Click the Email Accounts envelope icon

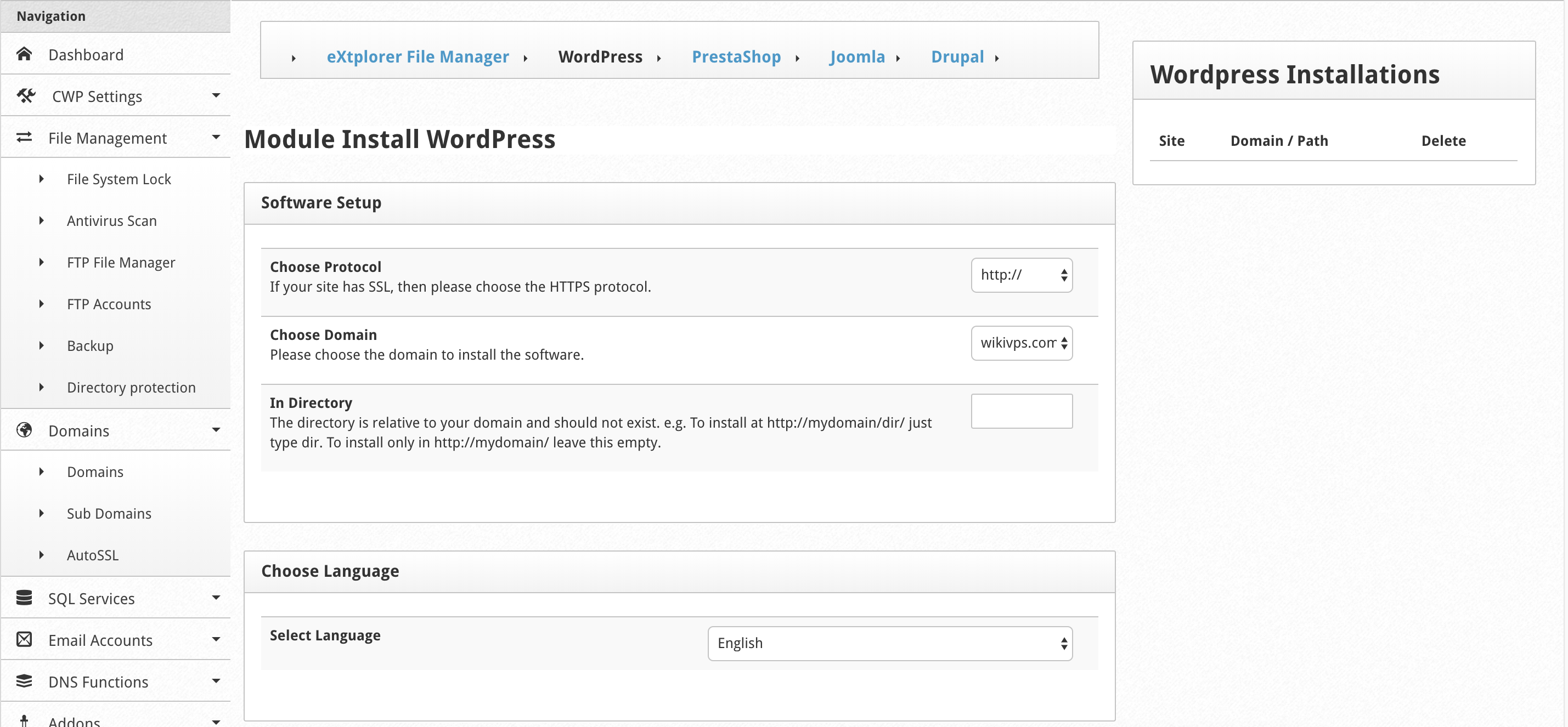[x=24, y=639]
